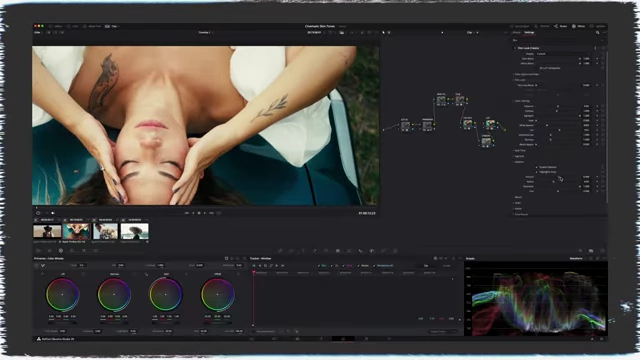Open the Sizing palette

(384, 251)
